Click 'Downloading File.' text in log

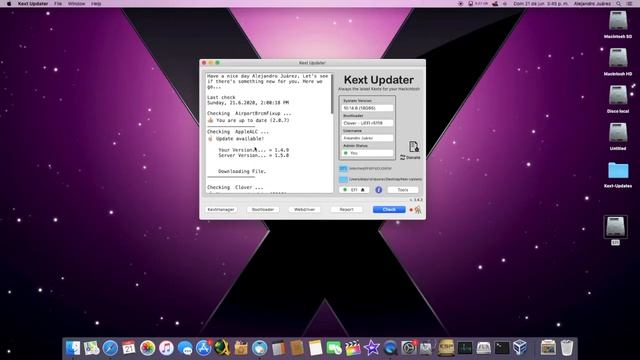(x=242, y=171)
